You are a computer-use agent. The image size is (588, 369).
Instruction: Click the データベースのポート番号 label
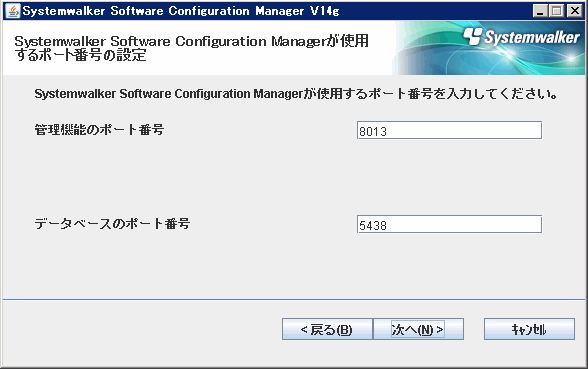[112, 224]
